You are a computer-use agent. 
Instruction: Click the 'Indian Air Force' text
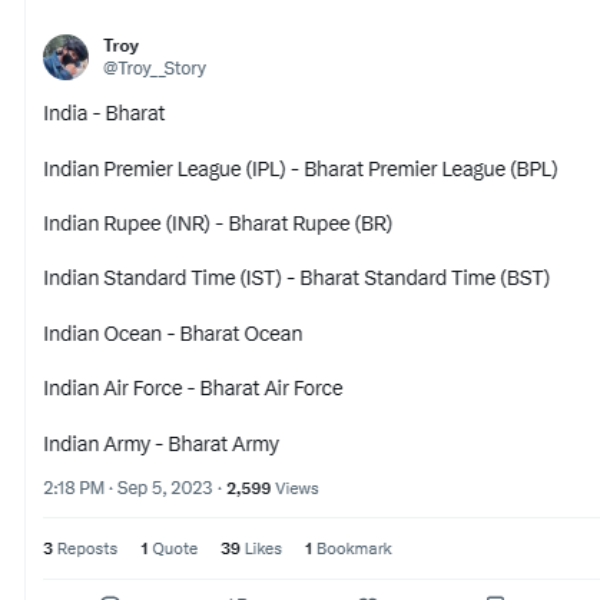pyautogui.click(x=113, y=389)
